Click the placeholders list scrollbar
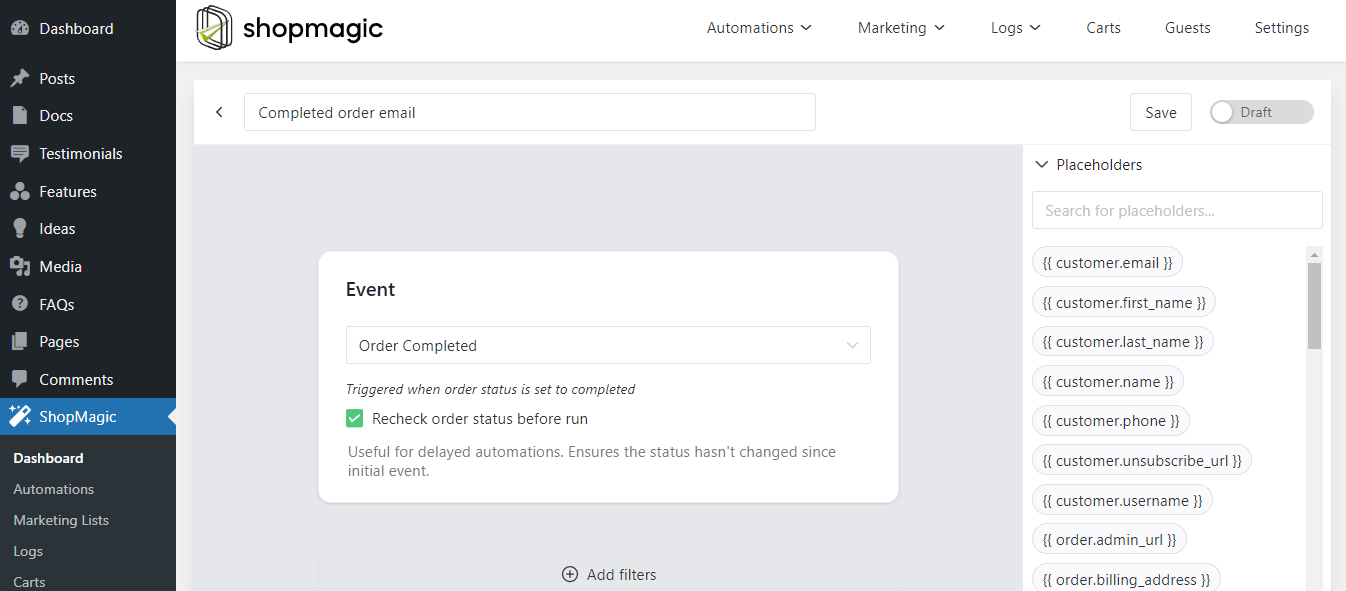Image resolution: width=1346 pixels, height=591 pixels. pos(1314,305)
